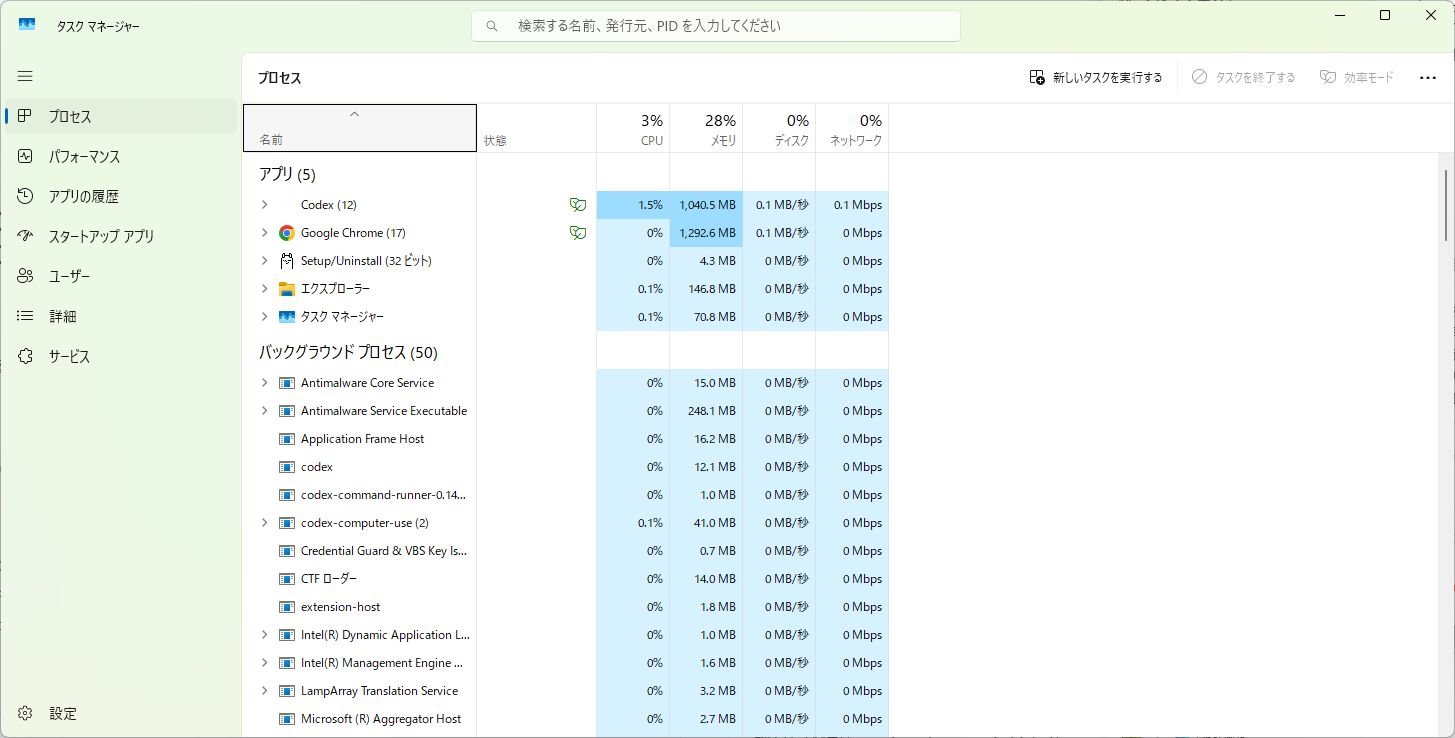
Task: Click the Intel(R) Management Engine icon
Action: [x=287, y=663]
